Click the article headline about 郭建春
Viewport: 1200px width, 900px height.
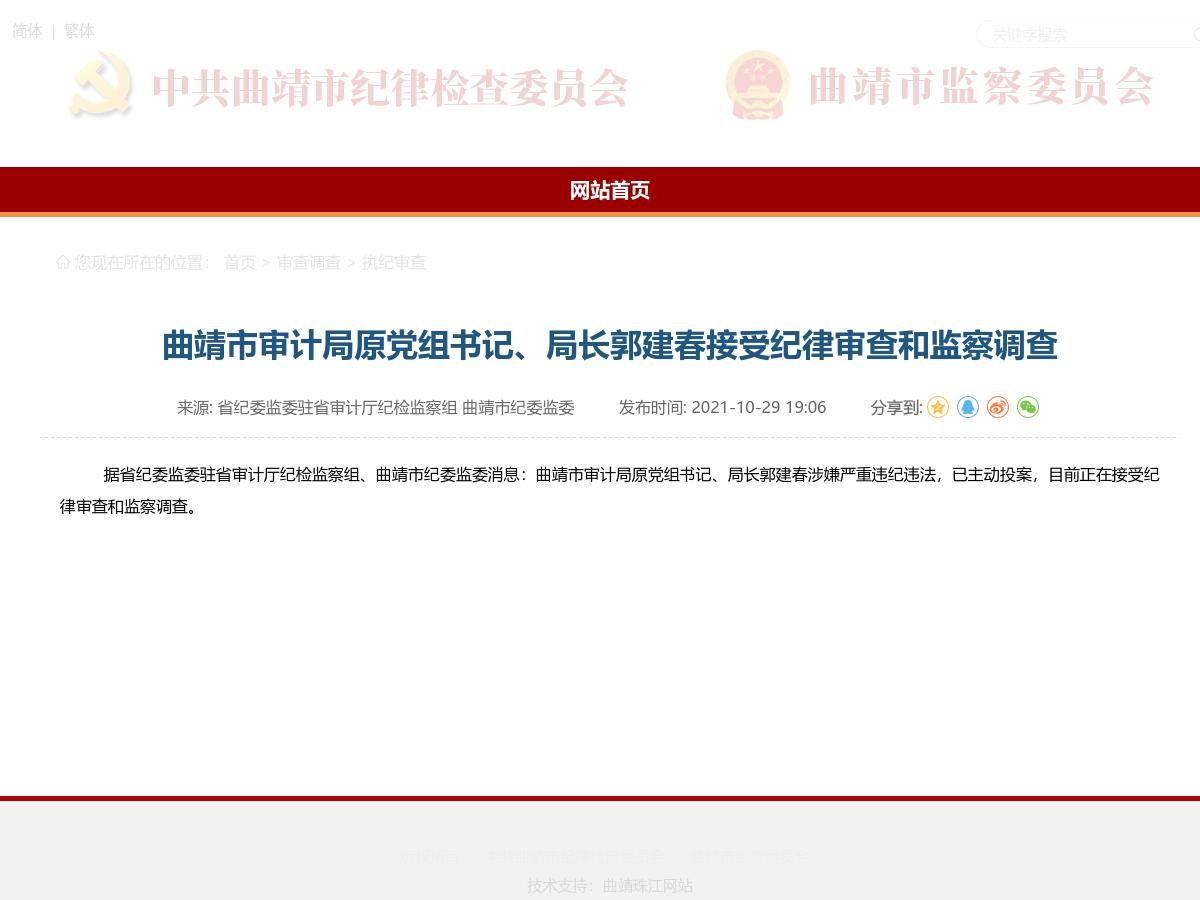pos(610,345)
